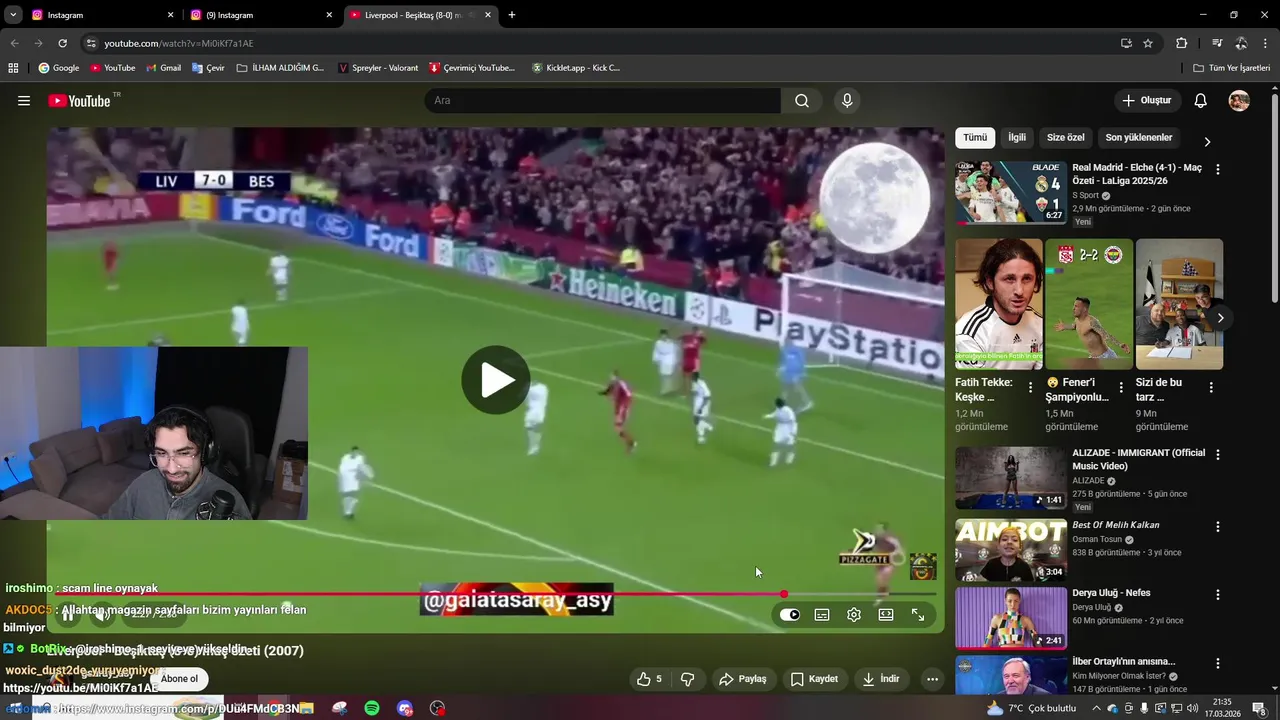Open the ALIZADE - IMMIGRANT video title
Image resolution: width=1280 pixels, height=720 pixels.
pos(1139,460)
